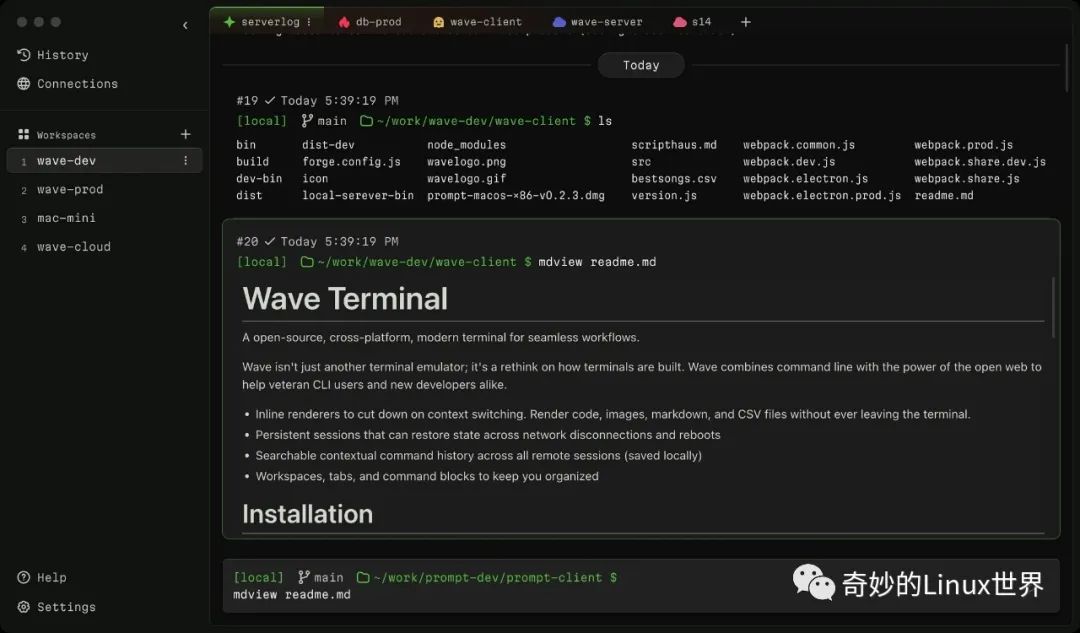Viewport: 1080px width, 633px height.
Task: Click the git branch icon in input prompt
Action: pyautogui.click(x=304, y=577)
